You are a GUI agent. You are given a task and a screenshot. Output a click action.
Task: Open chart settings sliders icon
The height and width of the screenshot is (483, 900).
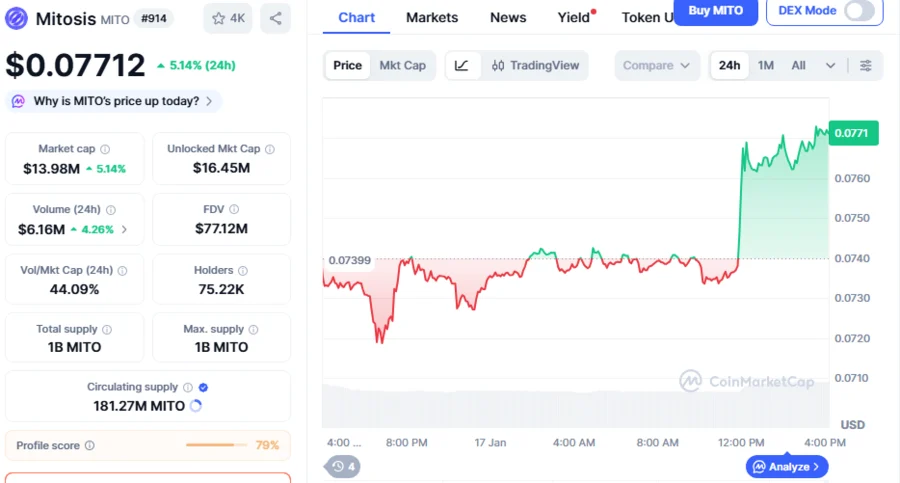pyautogui.click(x=866, y=65)
